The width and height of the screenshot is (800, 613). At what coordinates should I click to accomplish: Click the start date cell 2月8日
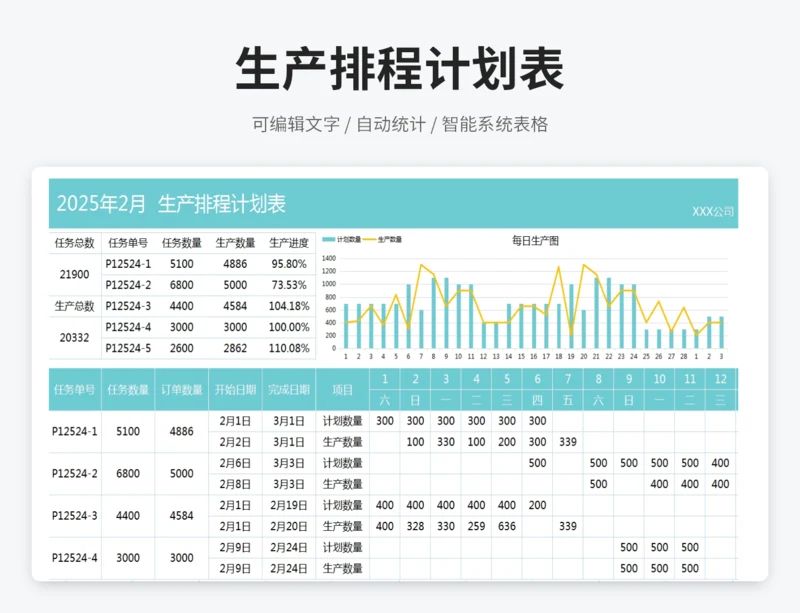pos(235,484)
